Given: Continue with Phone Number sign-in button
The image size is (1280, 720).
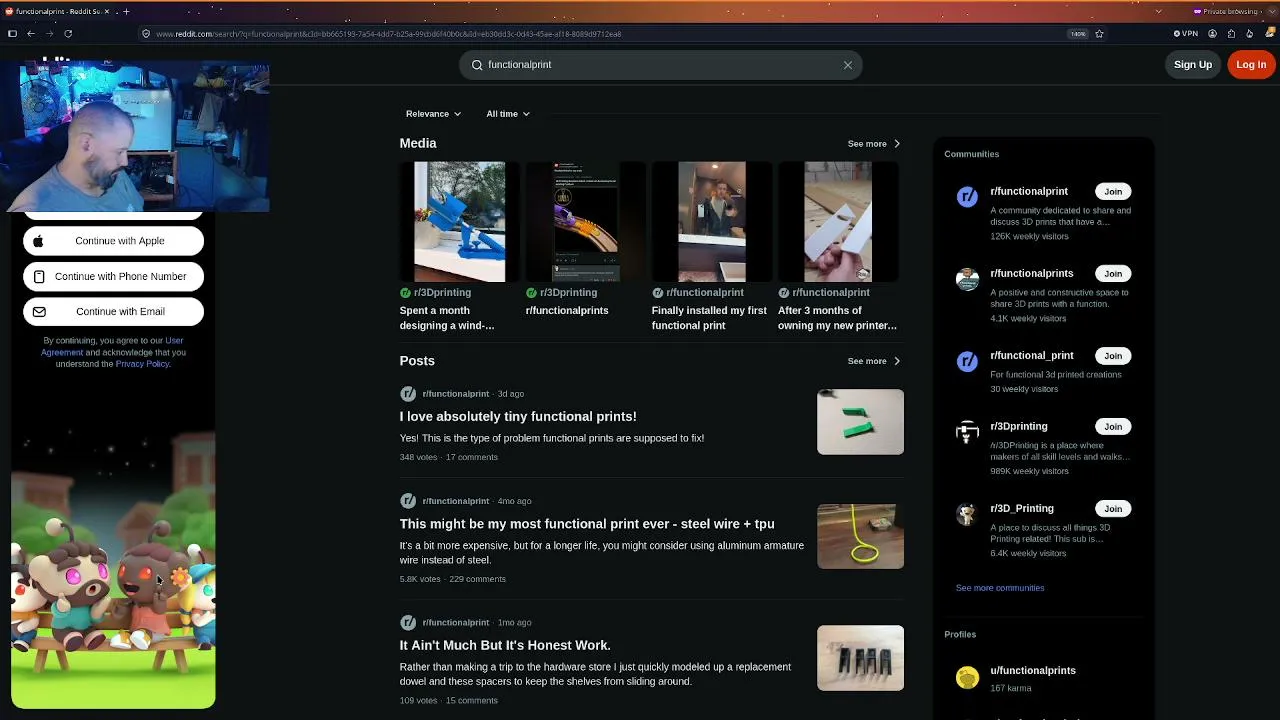Looking at the screenshot, I should [113, 277].
